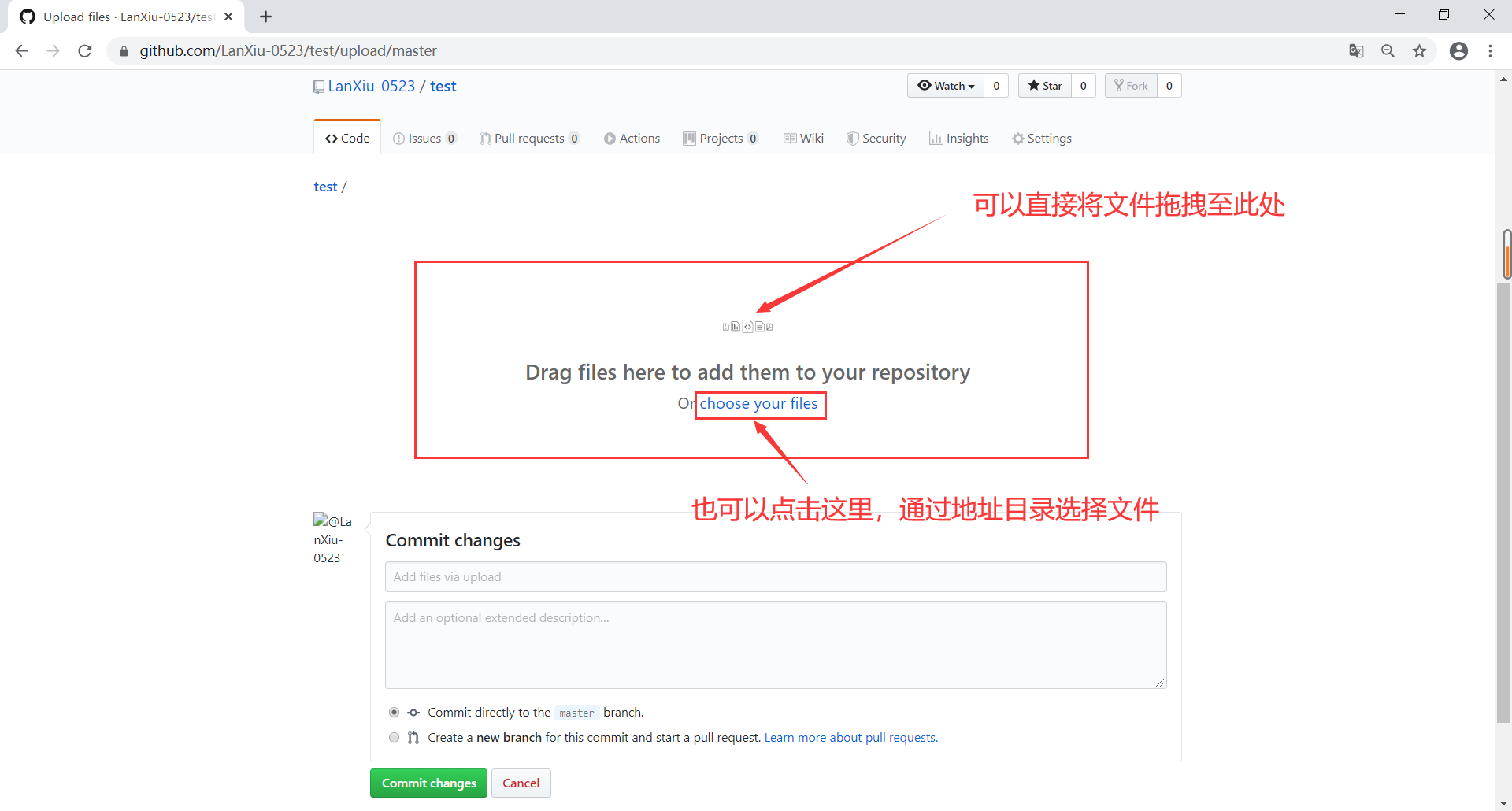
Task: Click the choose your files link
Action: [x=758, y=403]
